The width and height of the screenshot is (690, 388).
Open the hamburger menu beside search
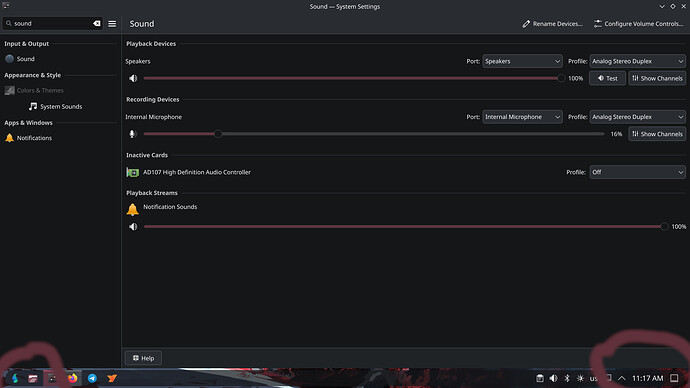[x=112, y=24]
